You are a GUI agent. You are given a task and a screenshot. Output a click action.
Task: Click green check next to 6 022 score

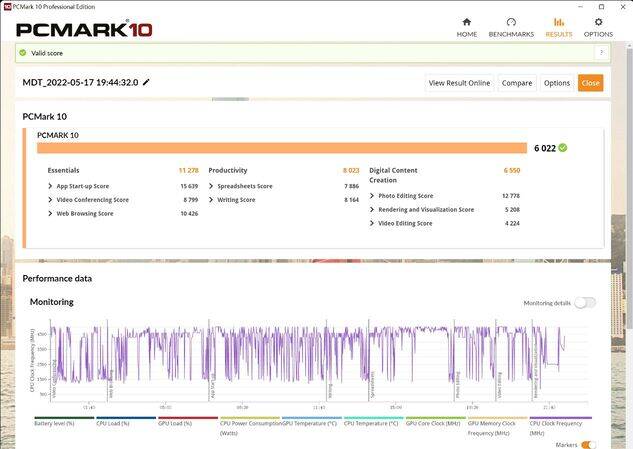[x=563, y=148]
